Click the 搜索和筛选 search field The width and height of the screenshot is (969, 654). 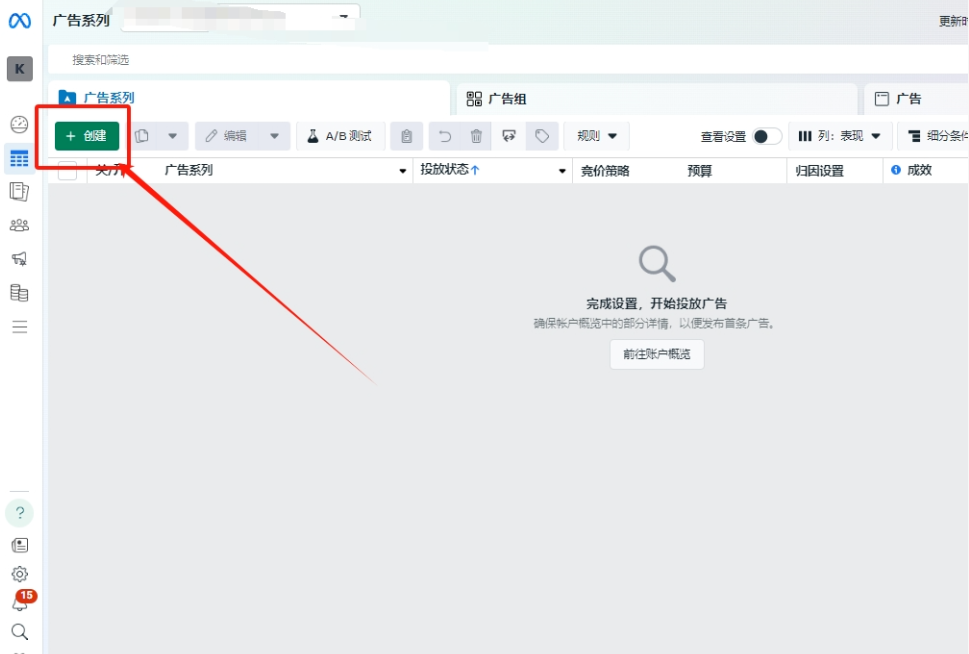click(x=507, y=60)
